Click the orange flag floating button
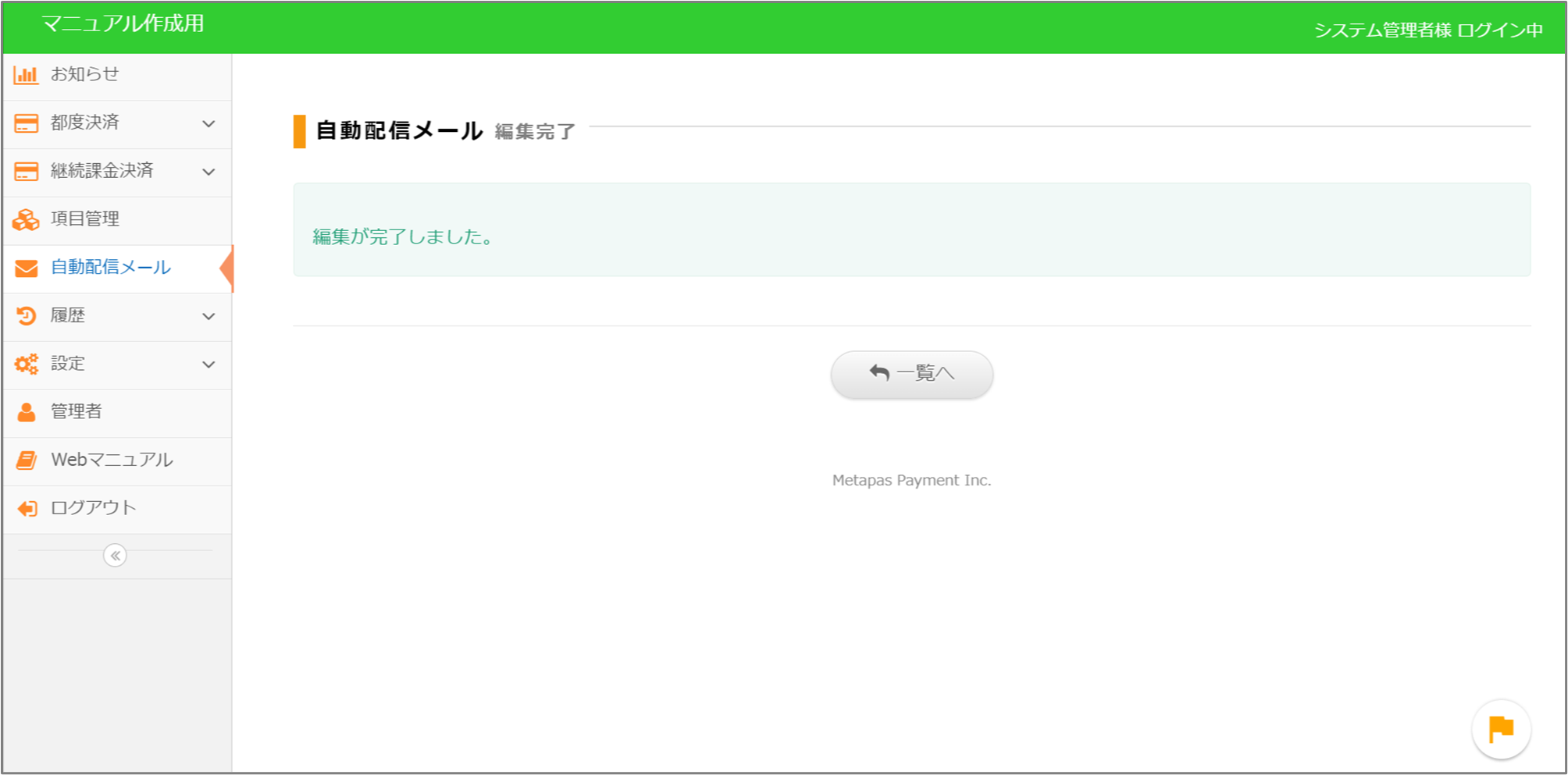 [1501, 729]
